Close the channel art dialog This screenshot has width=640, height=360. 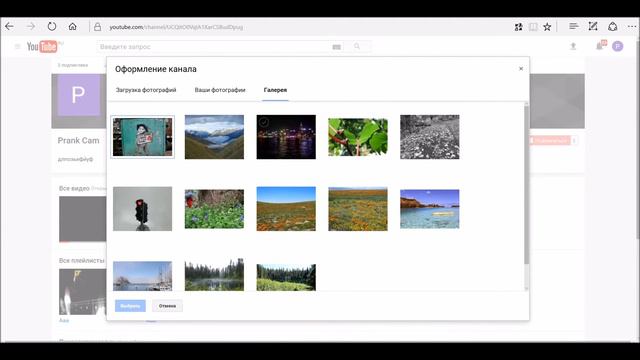[521, 69]
